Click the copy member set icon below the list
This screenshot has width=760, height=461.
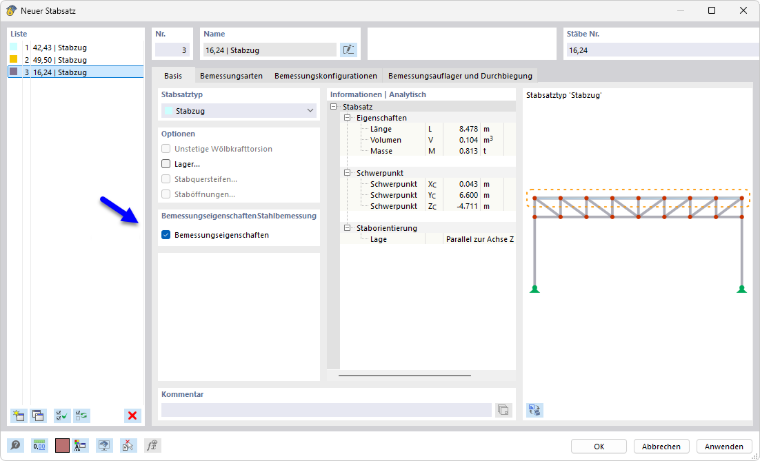(x=38, y=415)
